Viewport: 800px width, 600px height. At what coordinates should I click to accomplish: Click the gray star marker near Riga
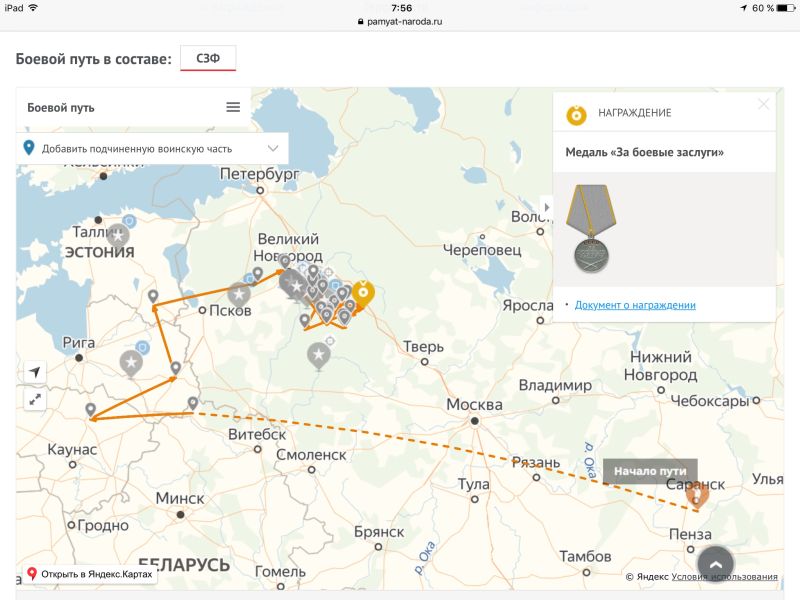tap(131, 362)
